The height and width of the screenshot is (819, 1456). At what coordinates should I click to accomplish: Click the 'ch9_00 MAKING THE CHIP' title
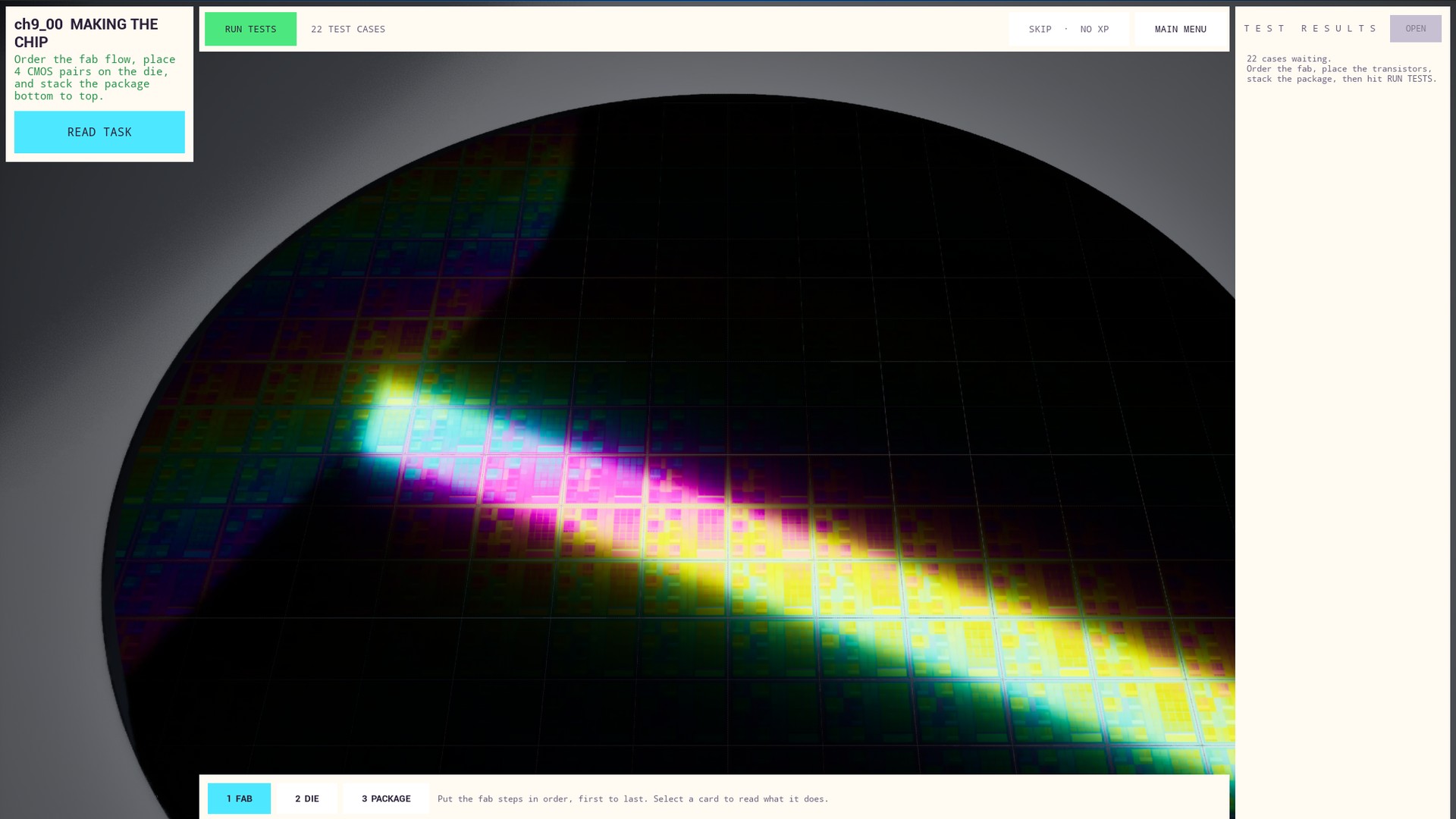click(86, 33)
